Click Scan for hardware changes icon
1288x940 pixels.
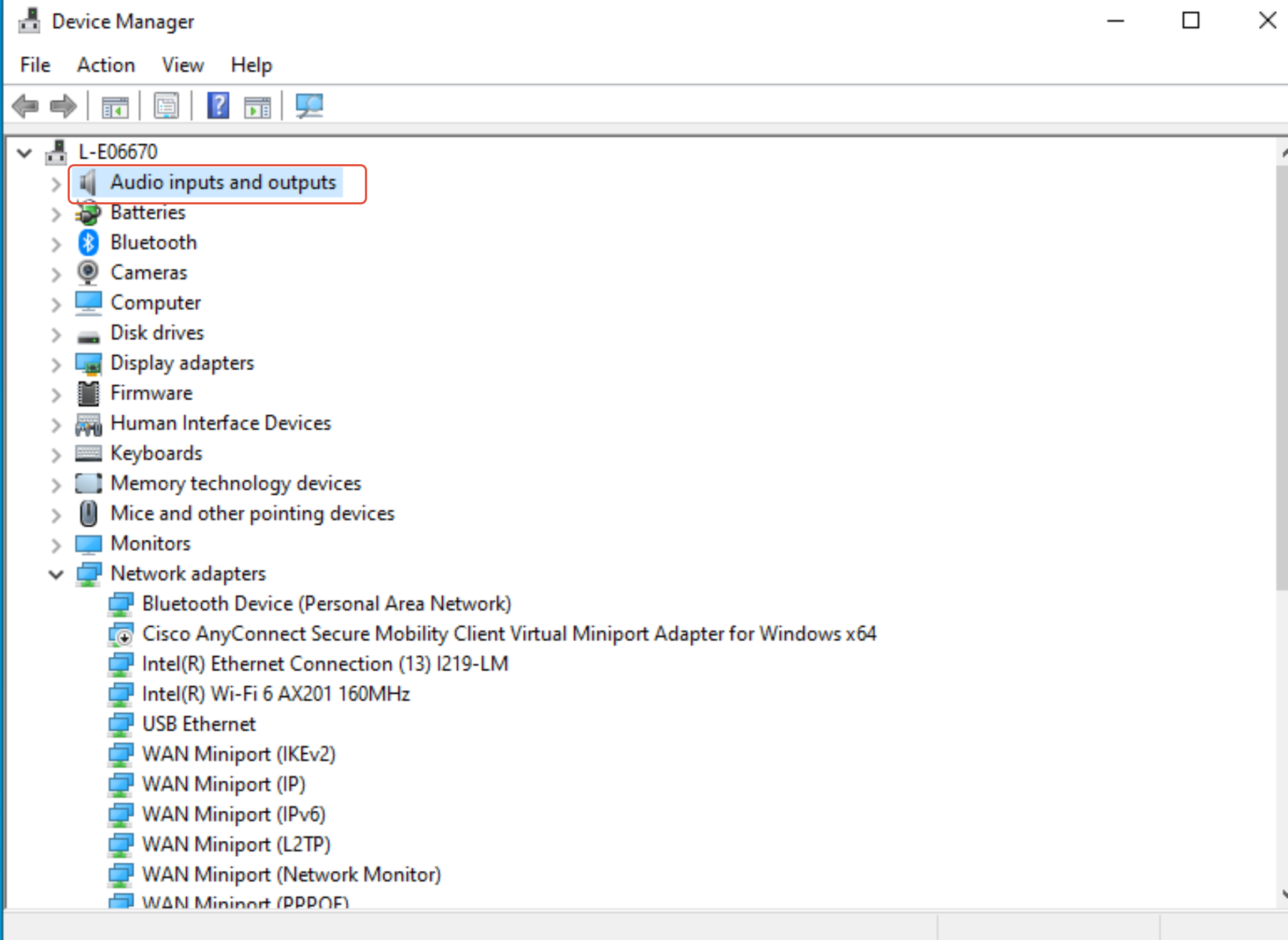[x=310, y=106]
